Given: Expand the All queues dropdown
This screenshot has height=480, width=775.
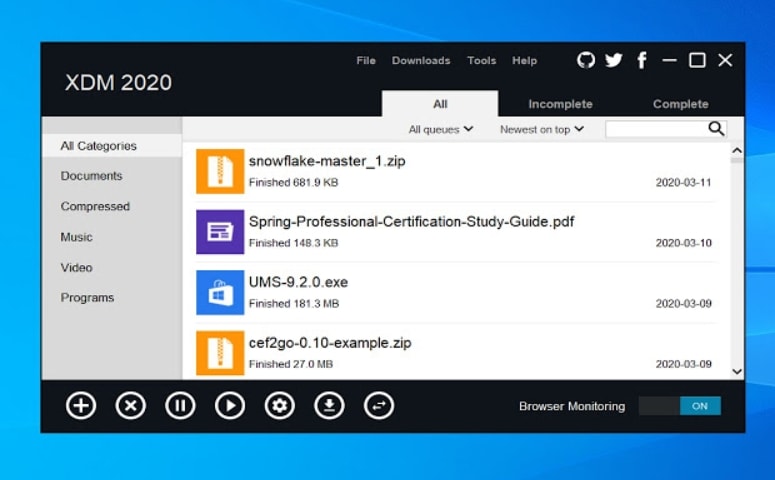Looking at the screenshot, I should click(440, 130).
